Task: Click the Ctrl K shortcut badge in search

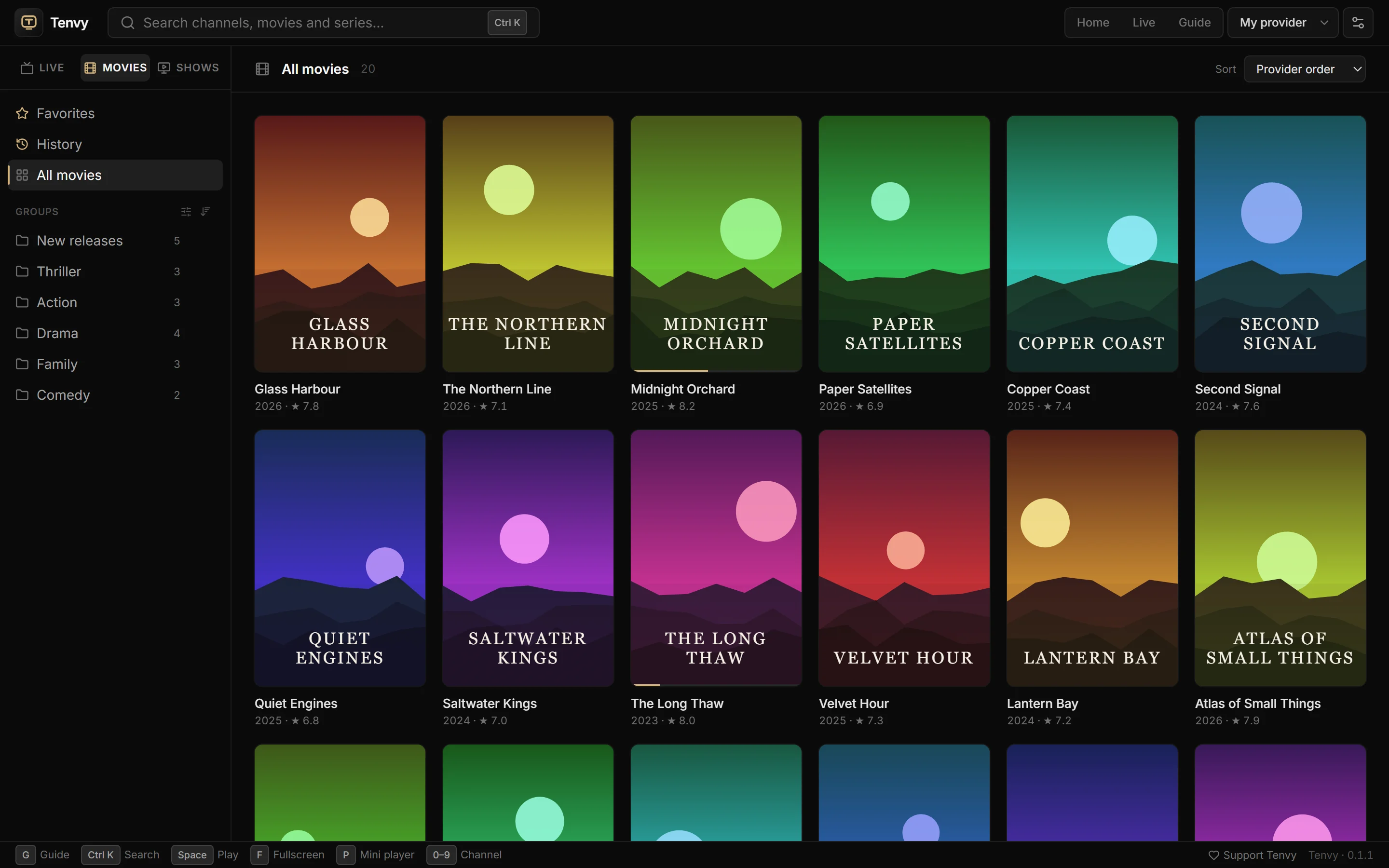Action: (507, 22)
